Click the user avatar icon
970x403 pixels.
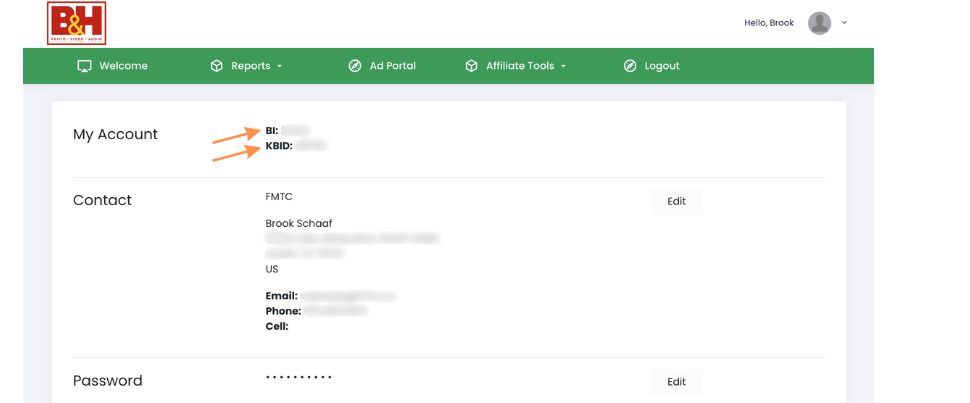pyautogui.click(x=819, y=23)
